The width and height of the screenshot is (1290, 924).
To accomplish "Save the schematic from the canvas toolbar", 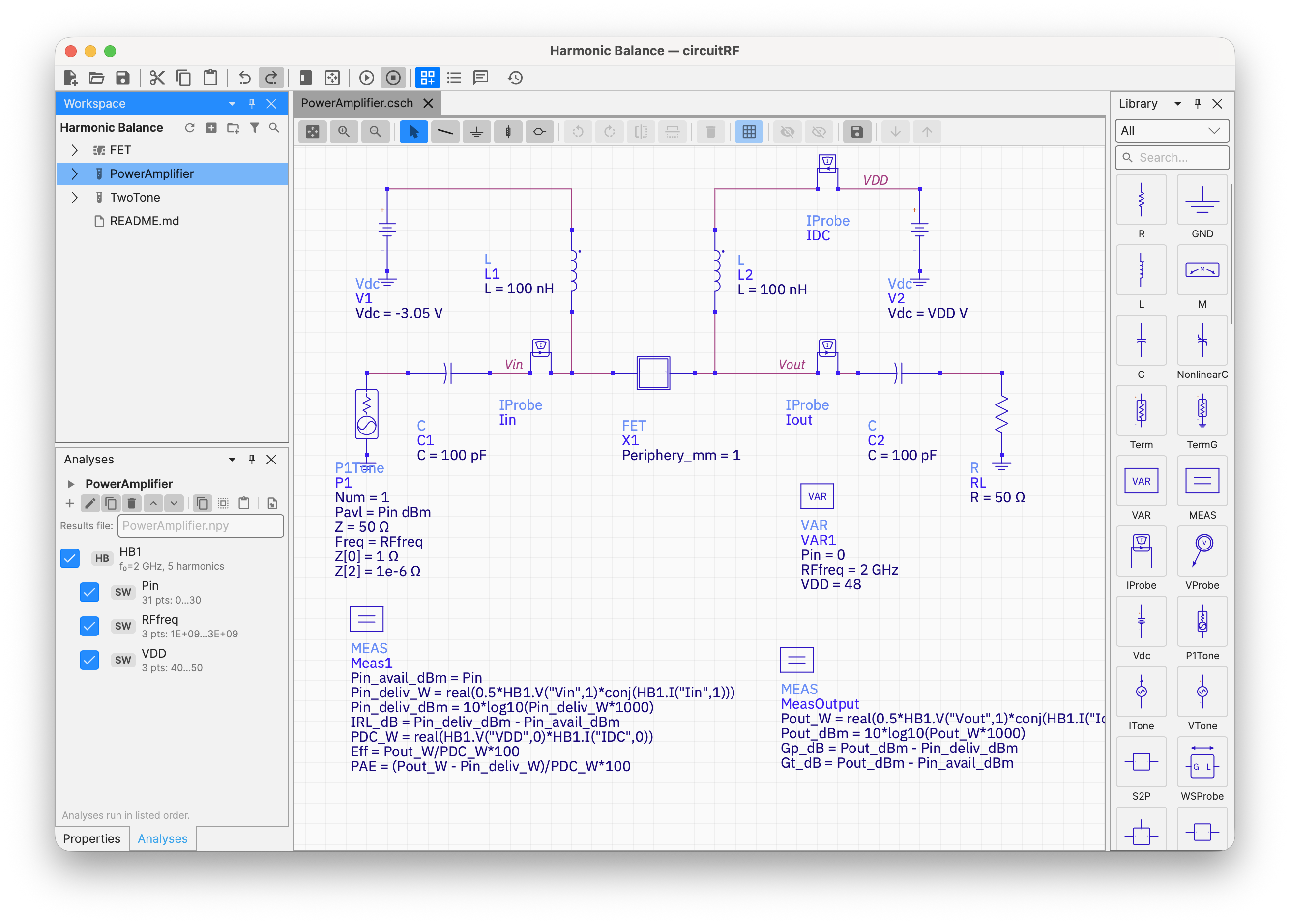I will pos(856,132).
